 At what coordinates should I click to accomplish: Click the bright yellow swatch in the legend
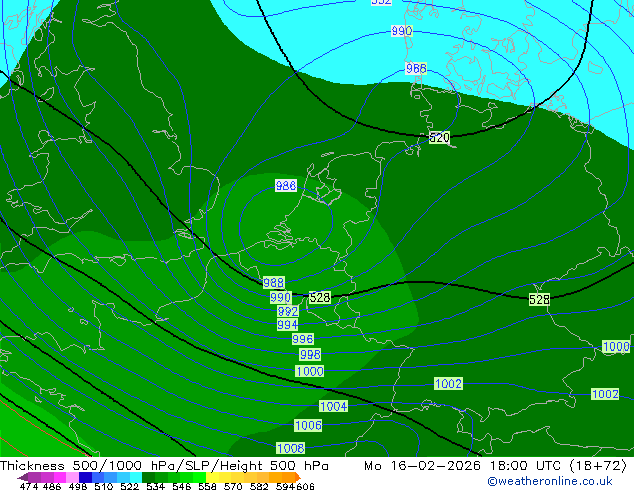[212, 477]
